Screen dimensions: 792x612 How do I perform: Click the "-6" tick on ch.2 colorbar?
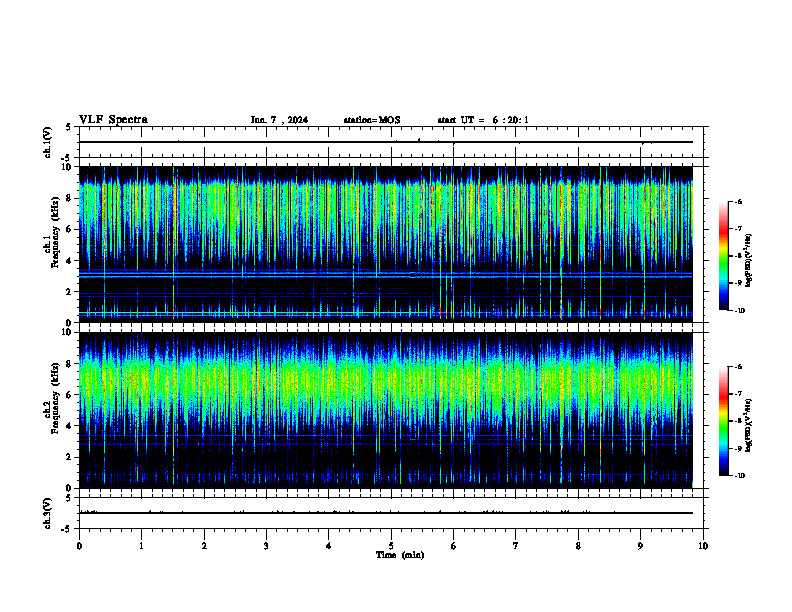click(738, 367)
